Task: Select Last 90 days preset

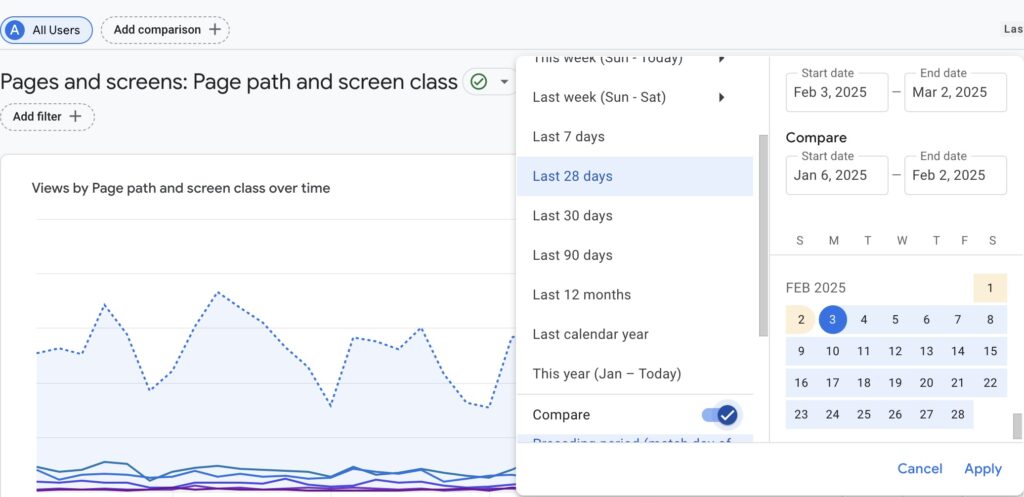Action: coord(635,255)
